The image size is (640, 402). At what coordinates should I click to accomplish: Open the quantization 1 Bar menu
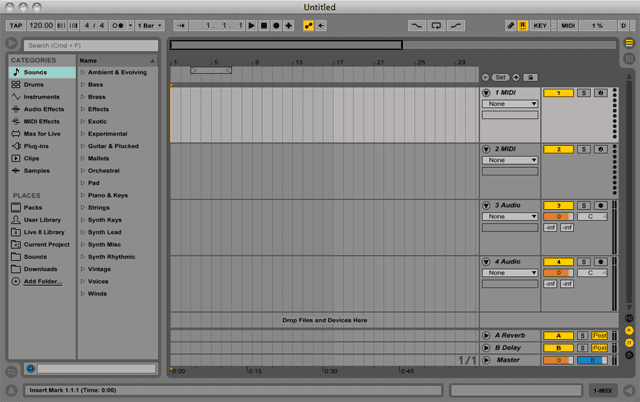(x=150, y=26)
